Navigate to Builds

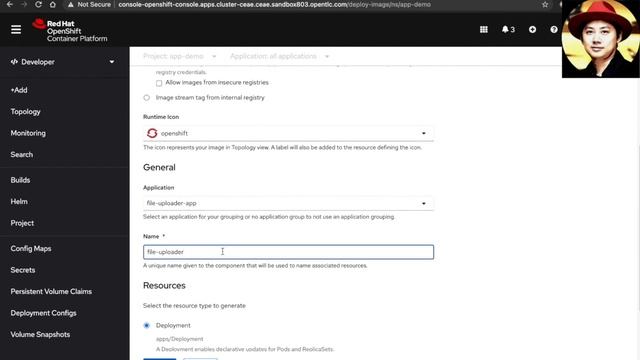point(20,180)
